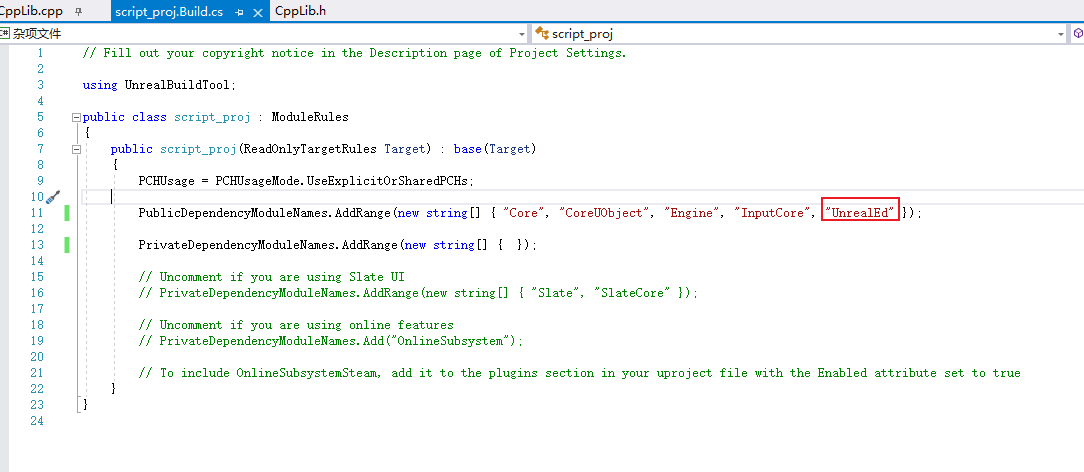Image resolution: width=1084 pixels, height=472 pixels.
Task: Click green change marker on line 11
Action: click(x=67, y=213)
